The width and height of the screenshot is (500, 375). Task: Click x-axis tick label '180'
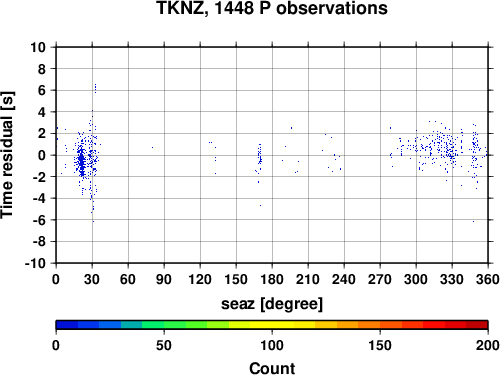point(272,279)
